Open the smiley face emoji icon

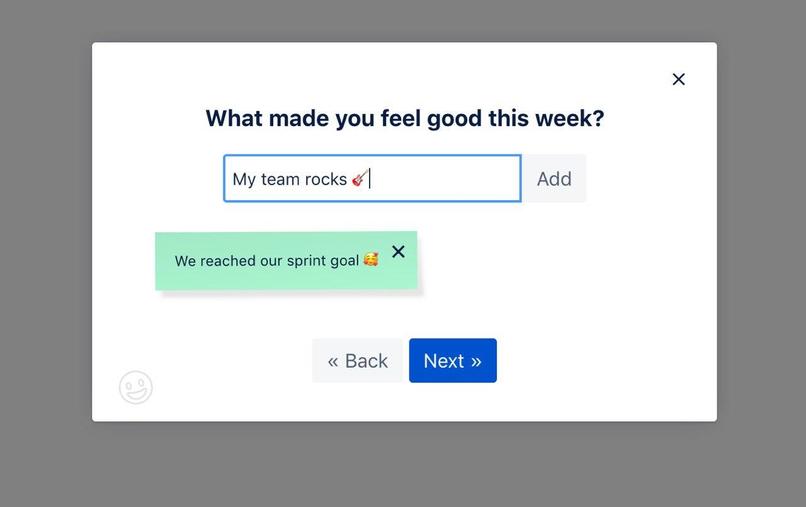[x=136, y=387]
